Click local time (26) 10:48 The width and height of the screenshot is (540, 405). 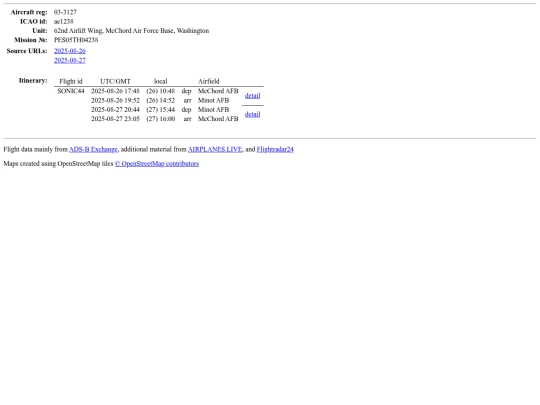tap(160, 91)
